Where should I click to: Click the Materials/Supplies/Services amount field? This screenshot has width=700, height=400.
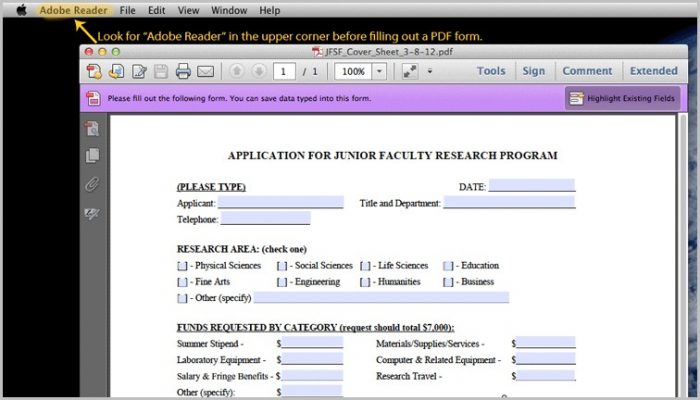pyautogui.click(x=546, y=343)
